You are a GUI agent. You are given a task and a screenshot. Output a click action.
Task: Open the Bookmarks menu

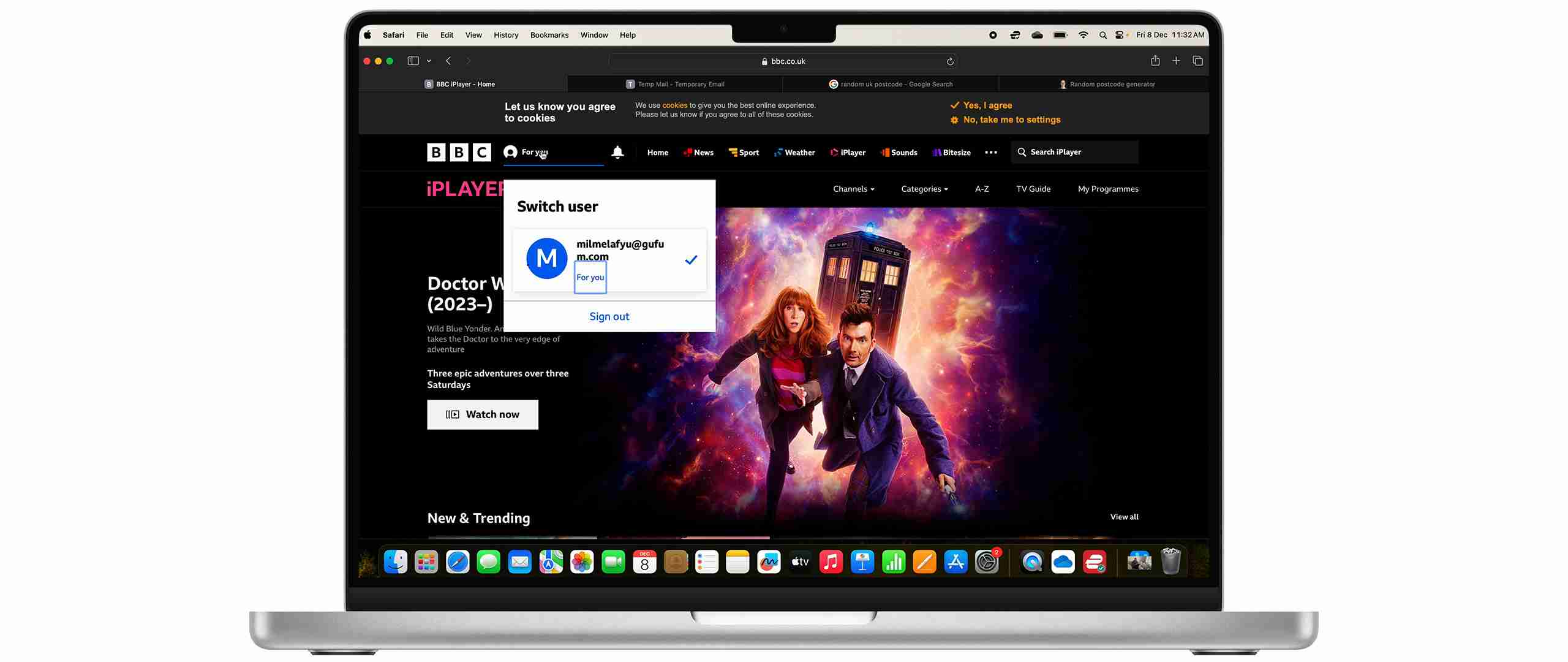click(x=549, y=35)
